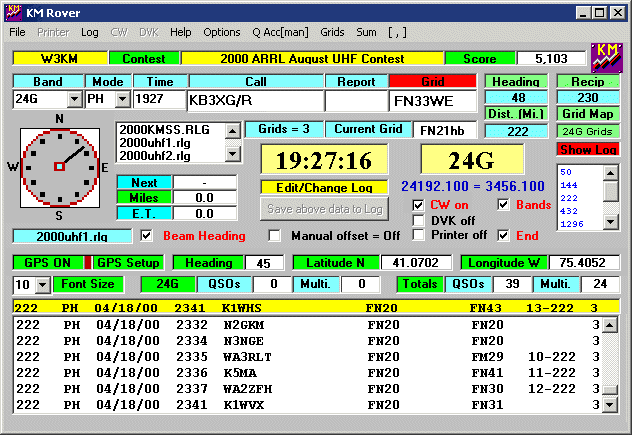The image size is (632, 435).
Task: Click the Next field showing a dash
Action: 204,183
